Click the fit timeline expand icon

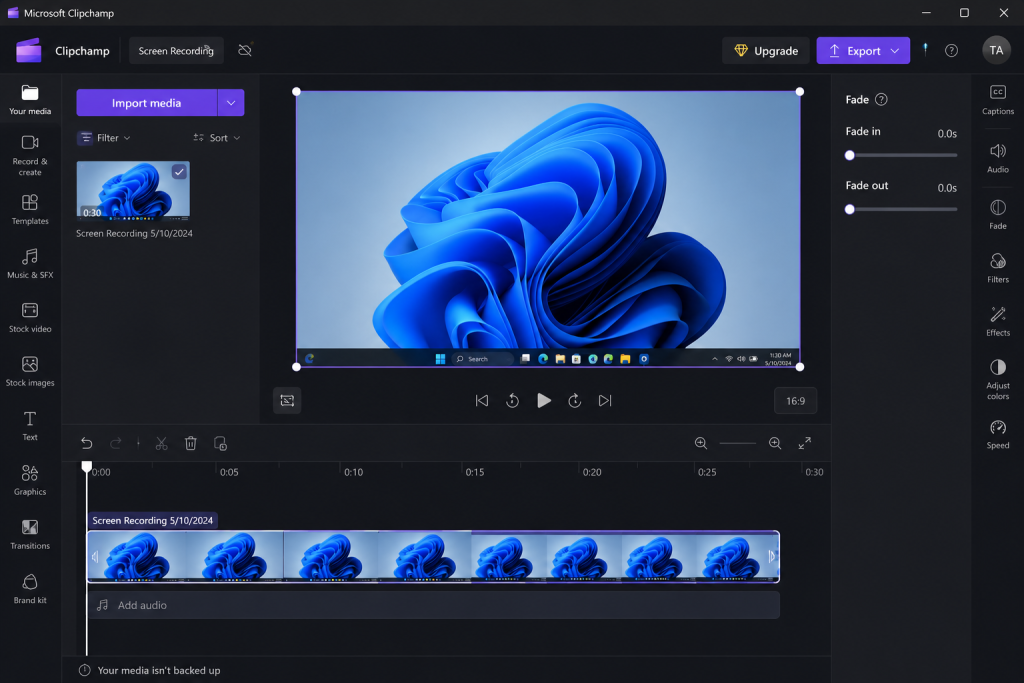805,443
